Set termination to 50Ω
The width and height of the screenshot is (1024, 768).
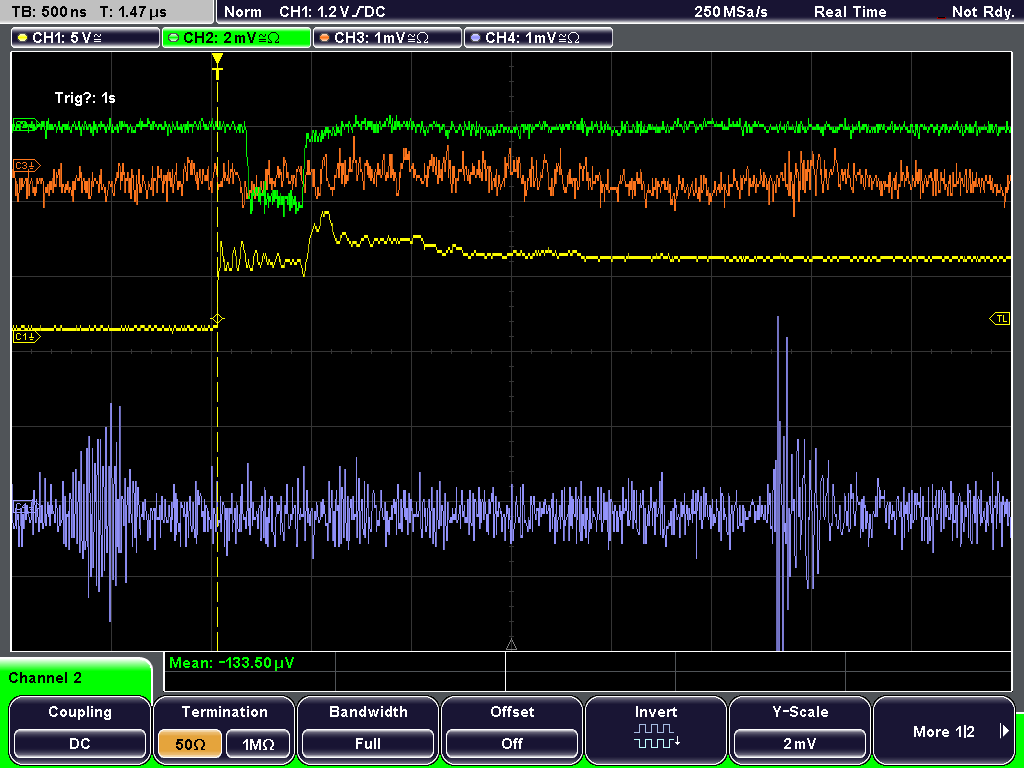(x=190, y=744)
